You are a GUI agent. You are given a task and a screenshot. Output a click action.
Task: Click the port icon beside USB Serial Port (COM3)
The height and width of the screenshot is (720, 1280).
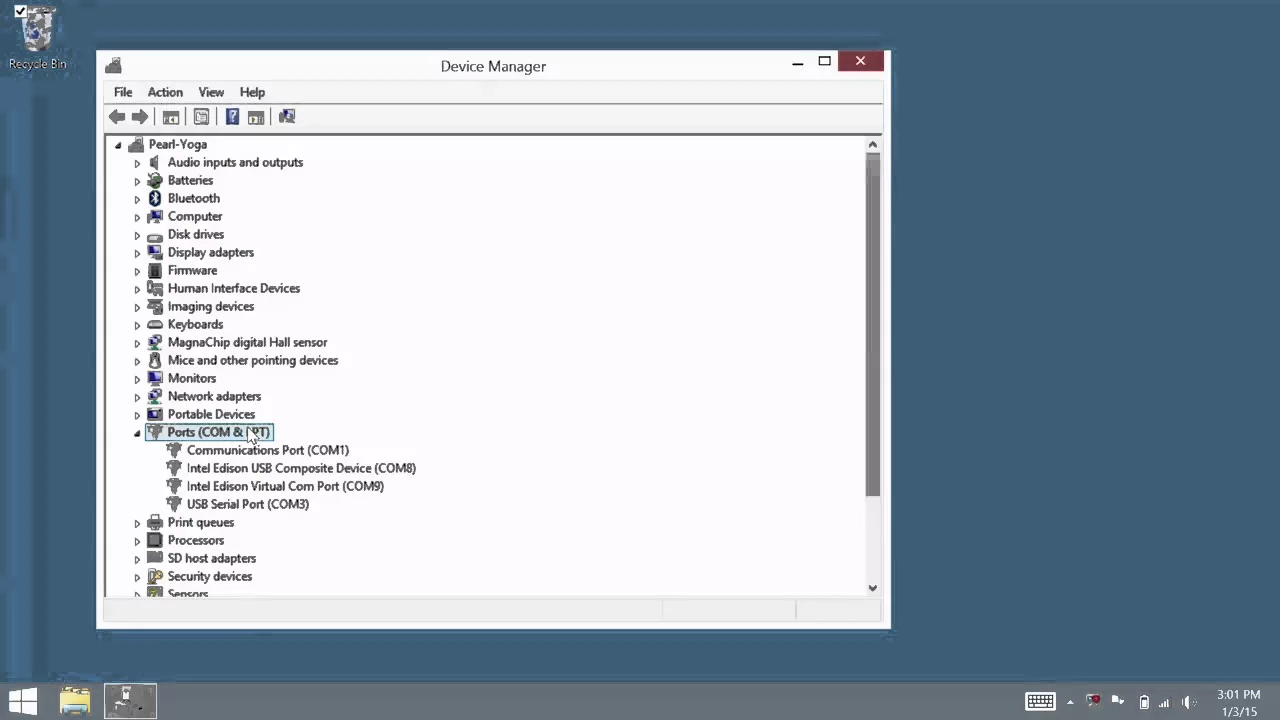point(174,504)
